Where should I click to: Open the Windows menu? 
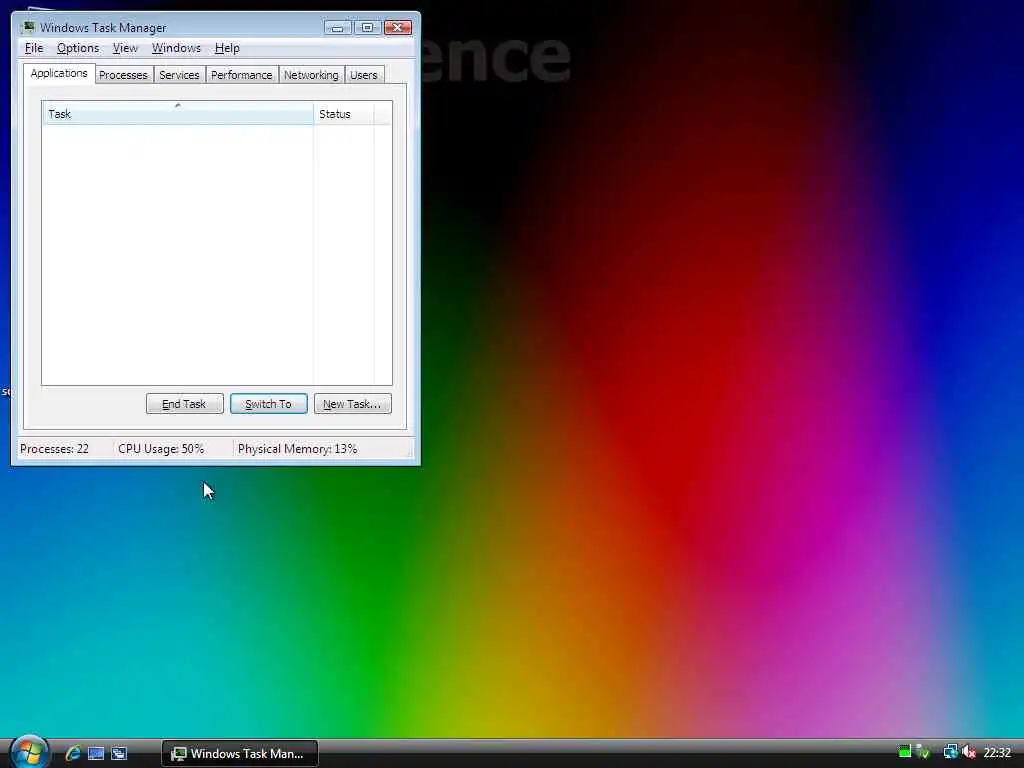tap(176, 48)
